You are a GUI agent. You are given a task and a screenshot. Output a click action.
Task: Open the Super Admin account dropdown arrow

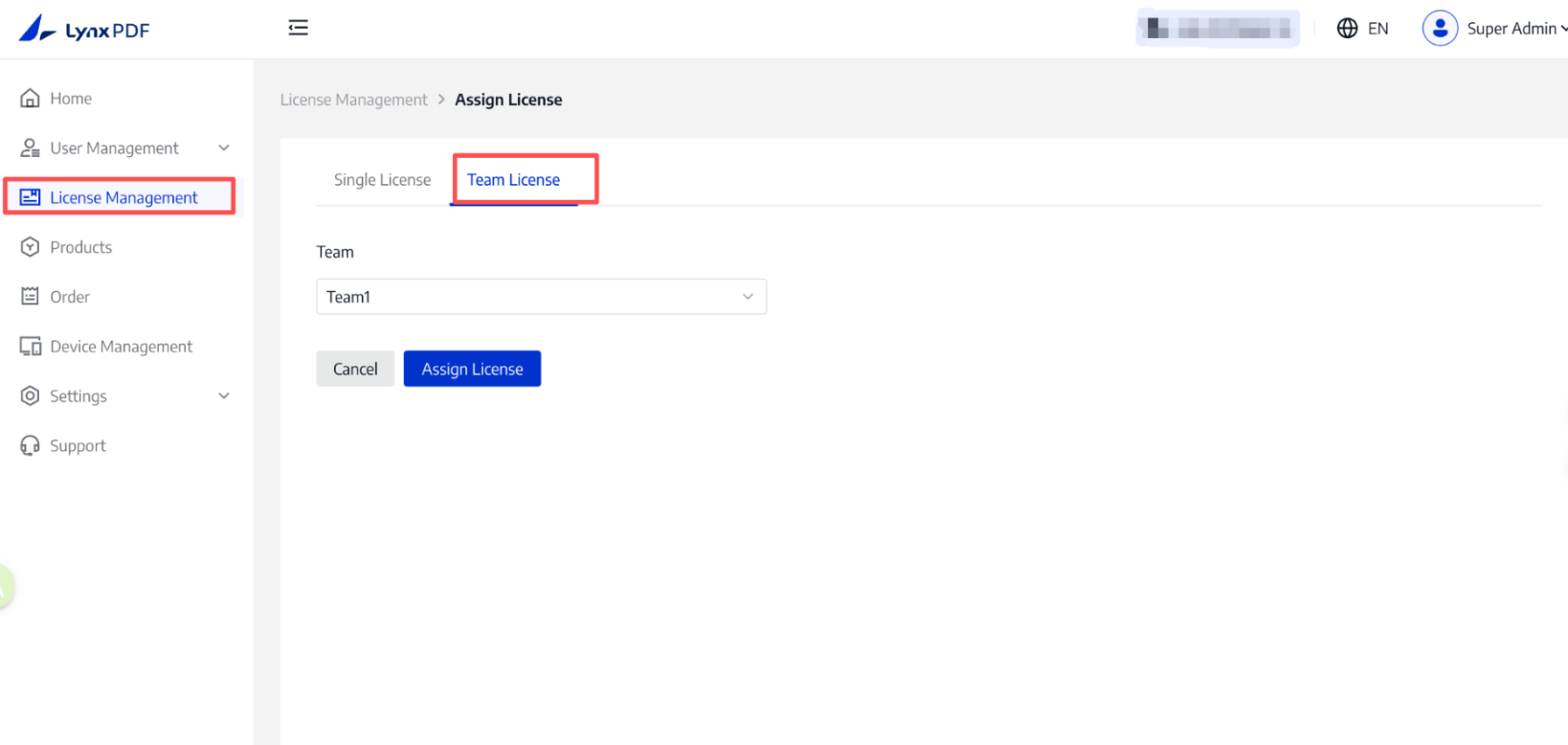click(1562, 29)
